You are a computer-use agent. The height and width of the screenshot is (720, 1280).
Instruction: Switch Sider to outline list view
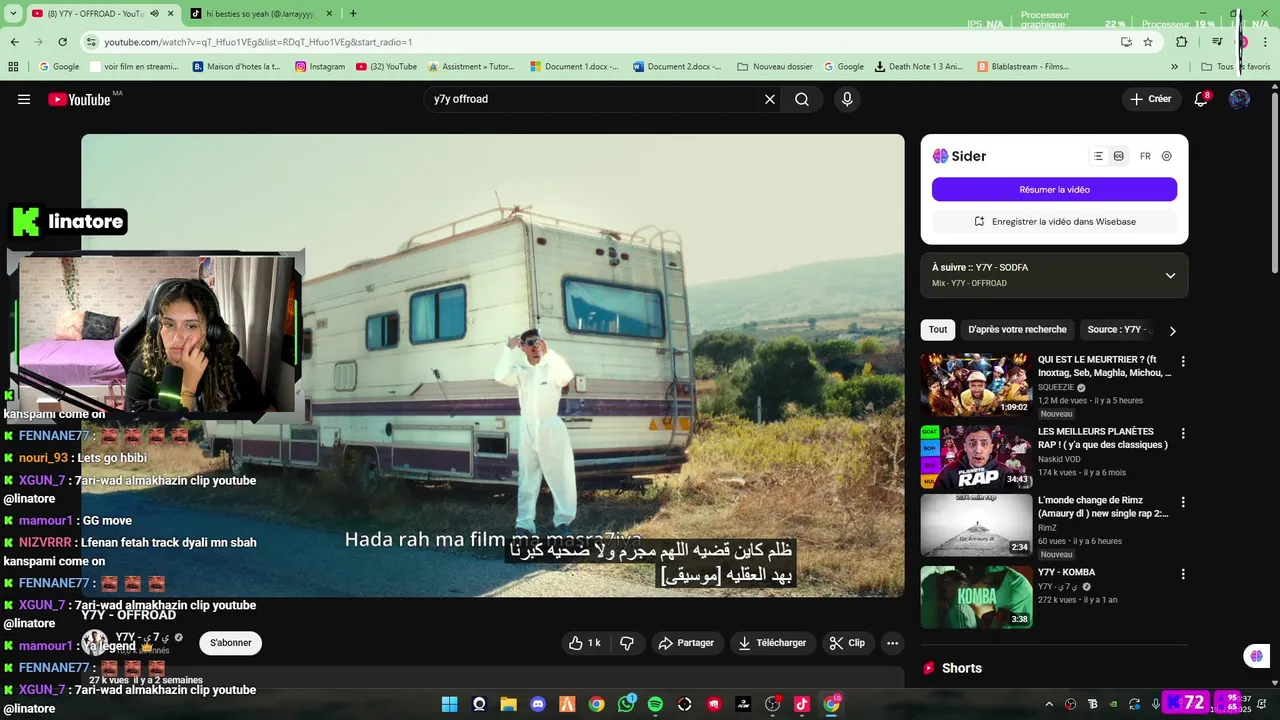pos(1098,156)
